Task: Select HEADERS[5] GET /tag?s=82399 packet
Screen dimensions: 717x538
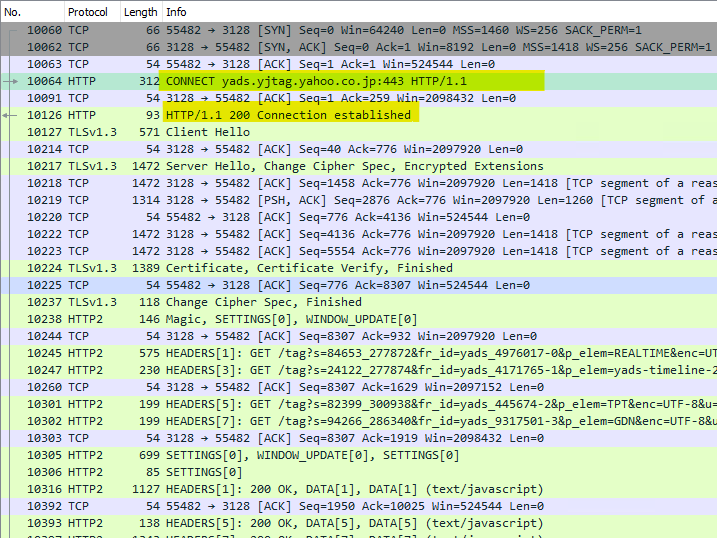Action: pos(358,404)
